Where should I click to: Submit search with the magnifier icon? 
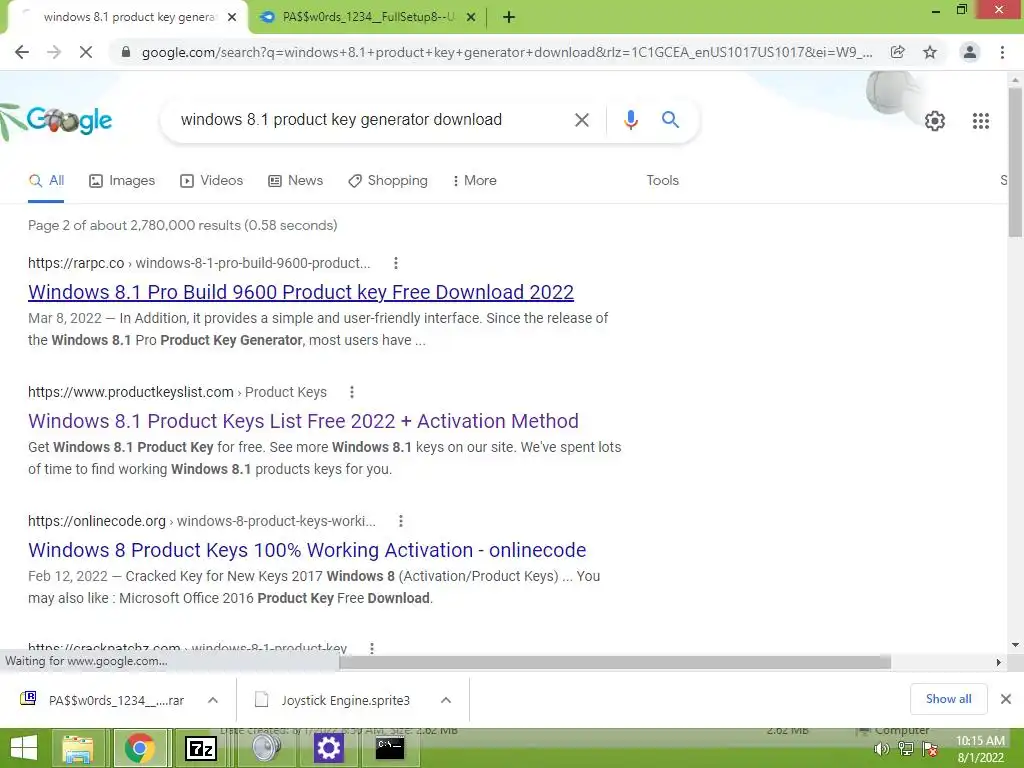[670, 120]
